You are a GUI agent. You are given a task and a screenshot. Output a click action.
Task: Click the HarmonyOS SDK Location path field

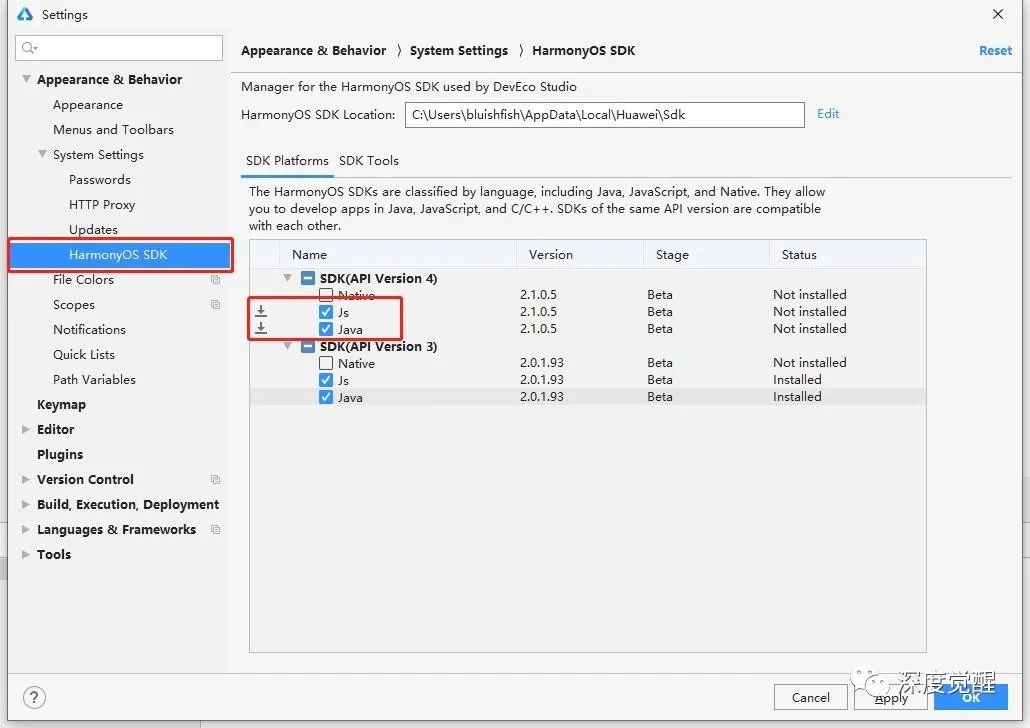point(604,114)
